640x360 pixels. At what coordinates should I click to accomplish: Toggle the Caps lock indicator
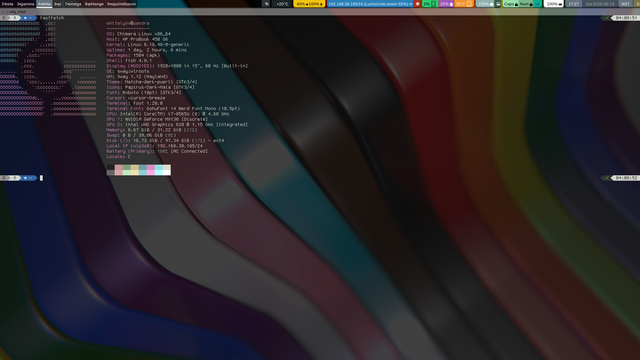coord(511,4)
